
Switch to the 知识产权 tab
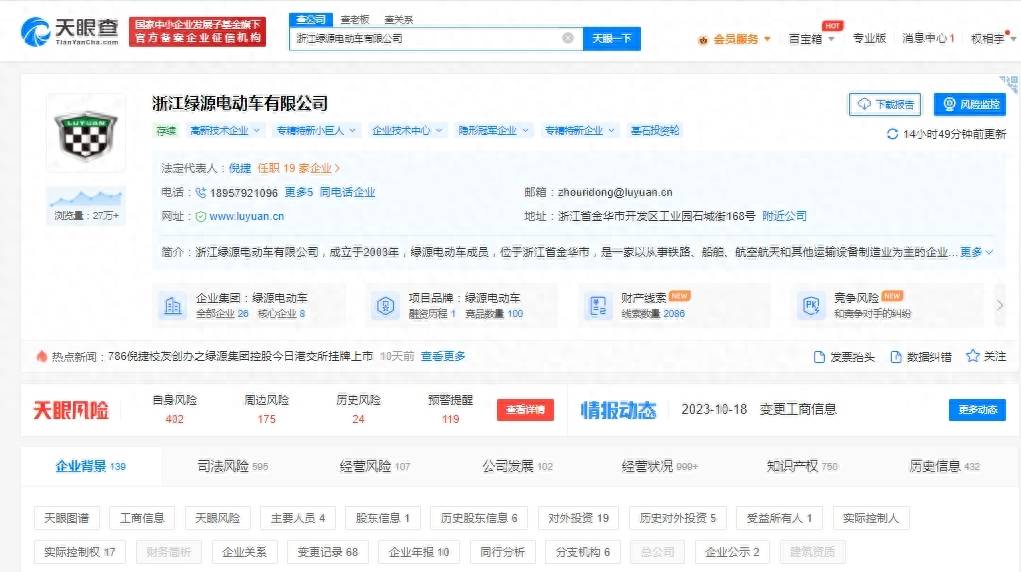[801, 466]
